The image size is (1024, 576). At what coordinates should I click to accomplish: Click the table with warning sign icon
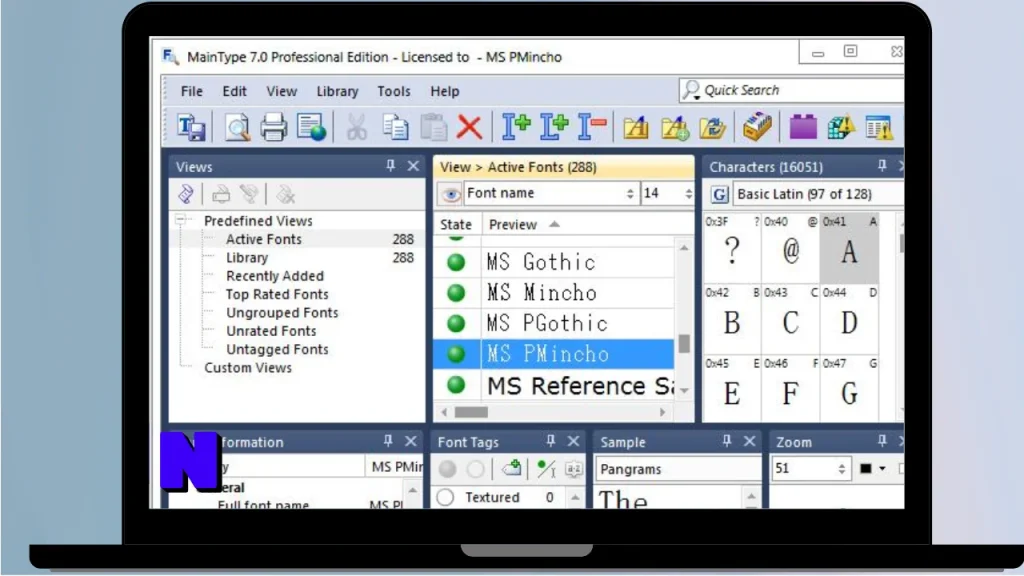coord(878,127)
